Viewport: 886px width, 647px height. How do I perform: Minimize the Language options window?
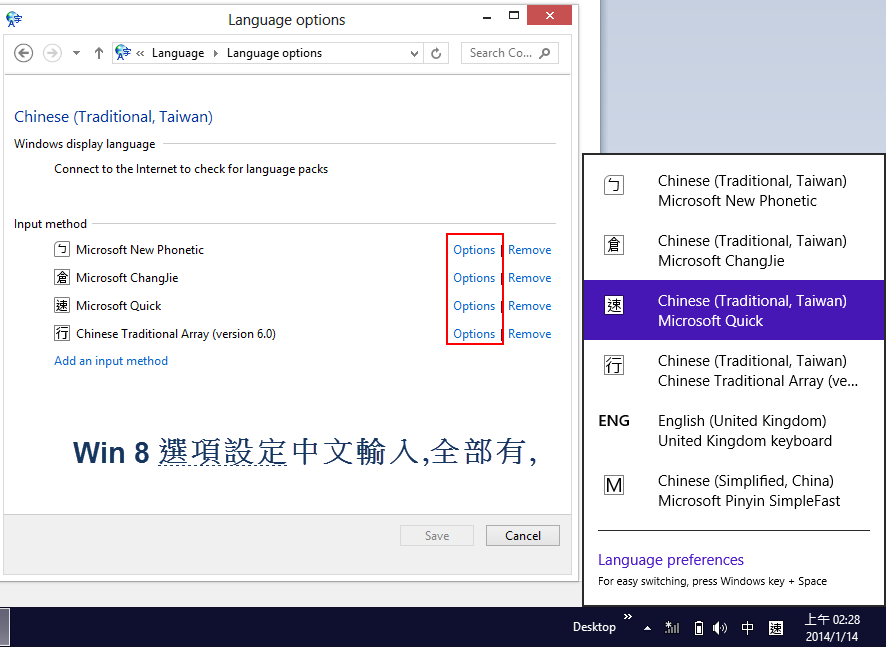487,19
